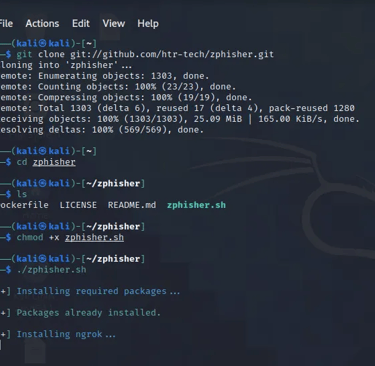The width and height of the screenshot is (375, 366).
Task: Open the Edit menu
Action: pyautogui.click(x=81, y=24)
